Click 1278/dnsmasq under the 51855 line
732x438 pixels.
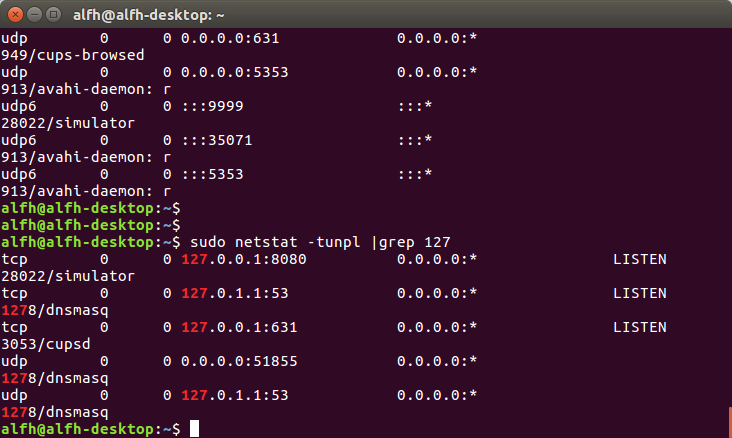55,378
